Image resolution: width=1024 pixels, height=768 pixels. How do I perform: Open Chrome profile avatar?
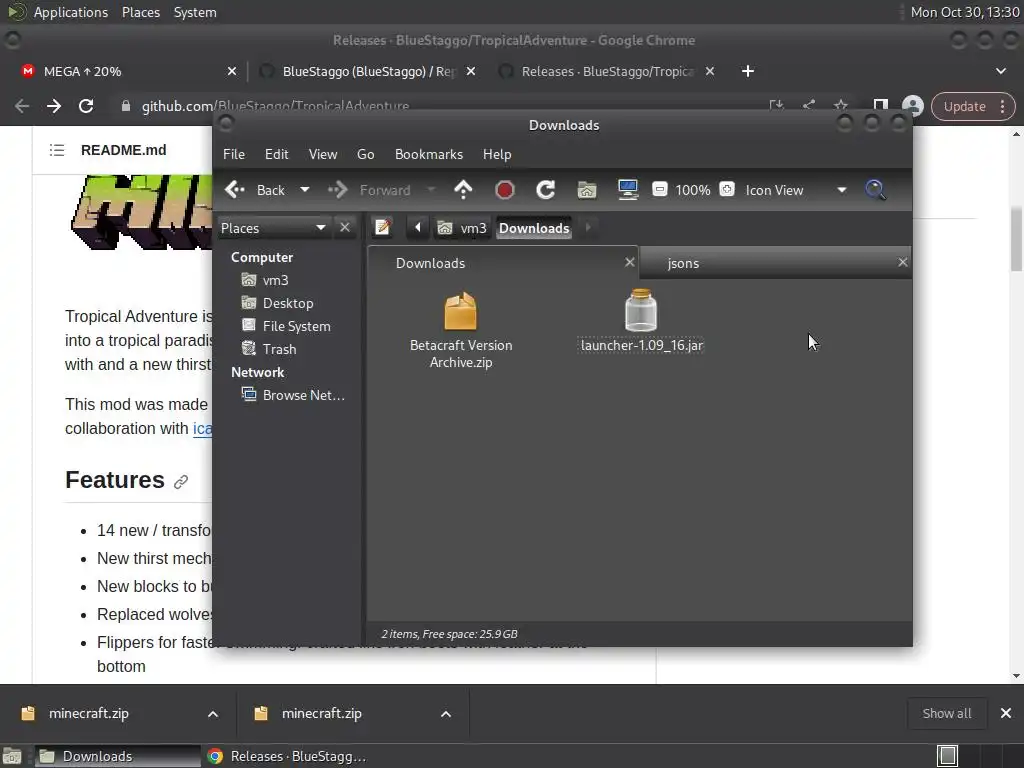[912, 106]
